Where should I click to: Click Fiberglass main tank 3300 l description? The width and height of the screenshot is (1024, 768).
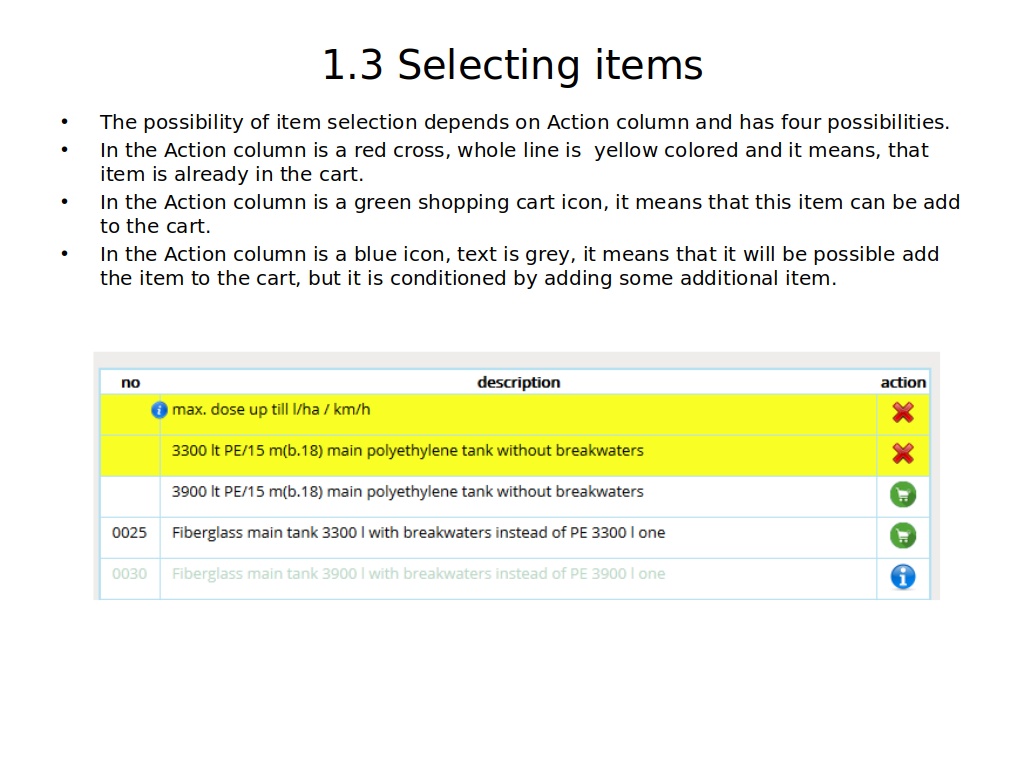click(418, 533)
